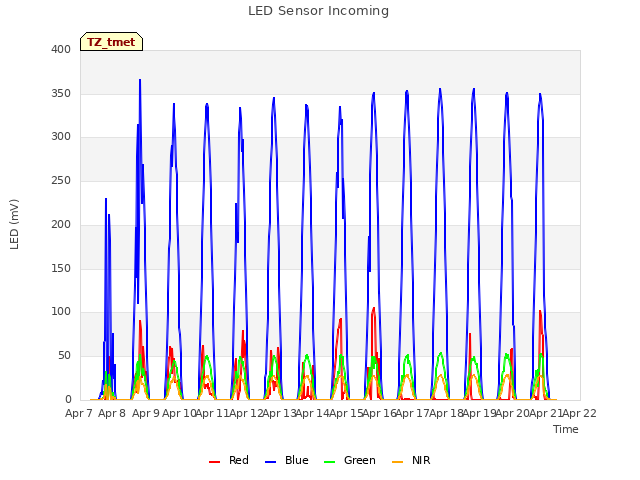Click the Apr 9 x-axis tick label
This screenshot has width=640, height=480.
tap(146, 413)
